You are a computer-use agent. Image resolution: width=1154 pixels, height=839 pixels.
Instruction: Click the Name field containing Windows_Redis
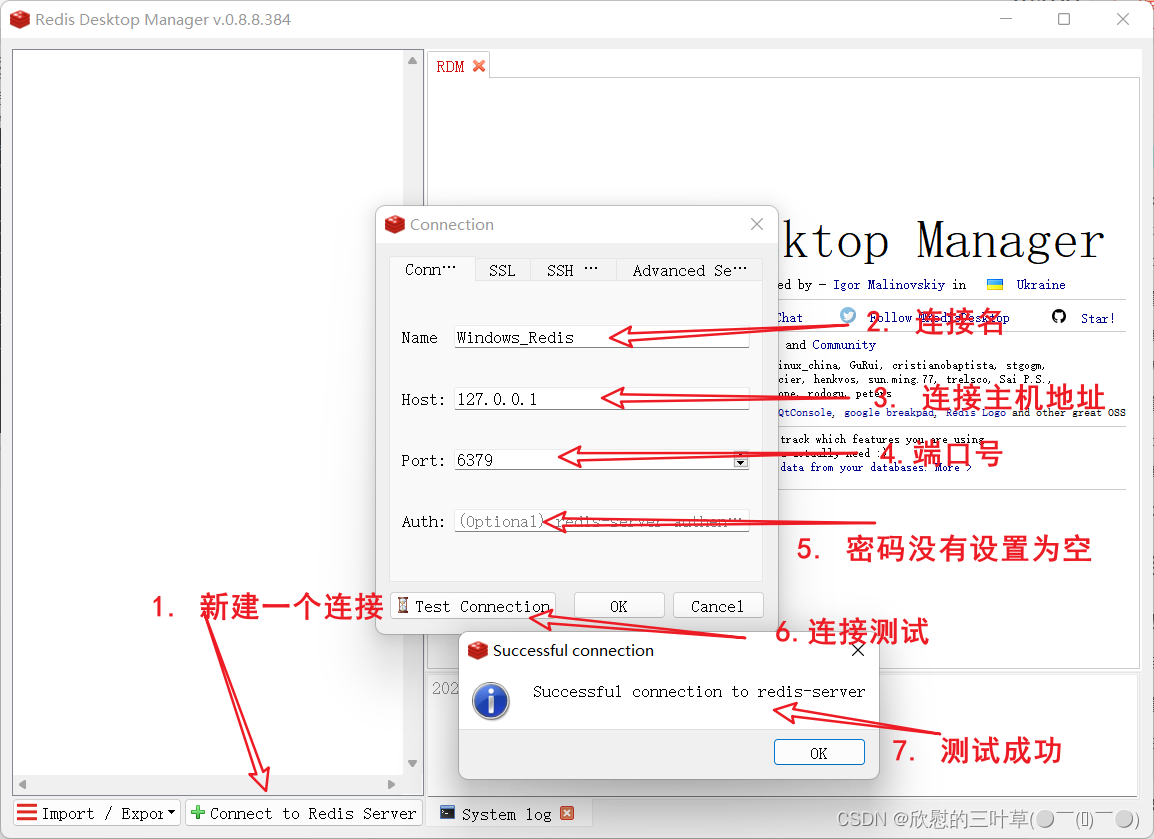click(x=601, y=337)
